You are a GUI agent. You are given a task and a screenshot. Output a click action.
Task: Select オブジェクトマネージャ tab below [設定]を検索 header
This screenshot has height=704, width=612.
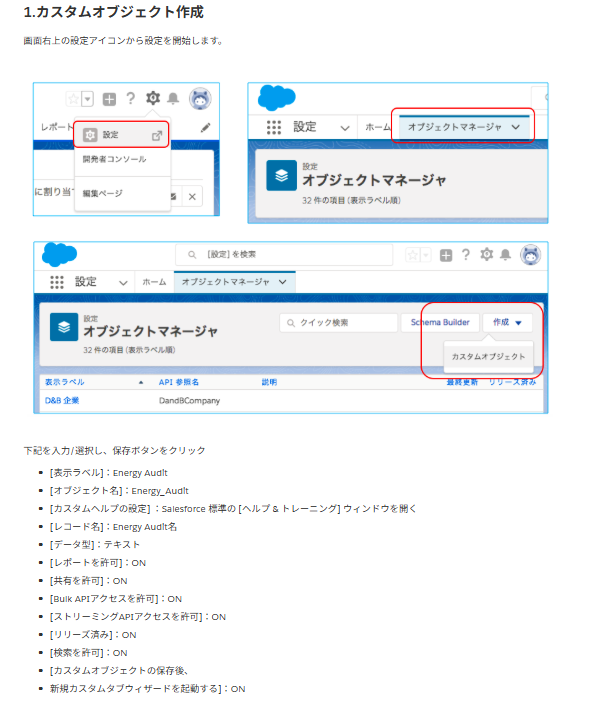pyautogui.click(x=235, y=282)
